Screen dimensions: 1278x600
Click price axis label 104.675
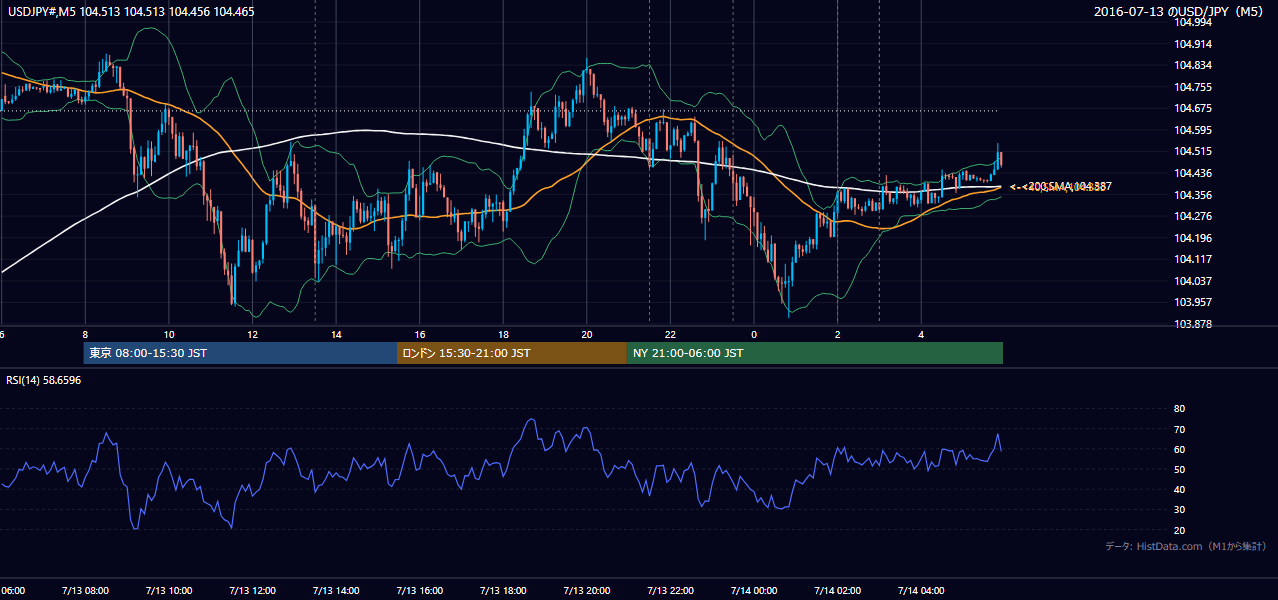pyautogui.click(x=1192, y=108)
